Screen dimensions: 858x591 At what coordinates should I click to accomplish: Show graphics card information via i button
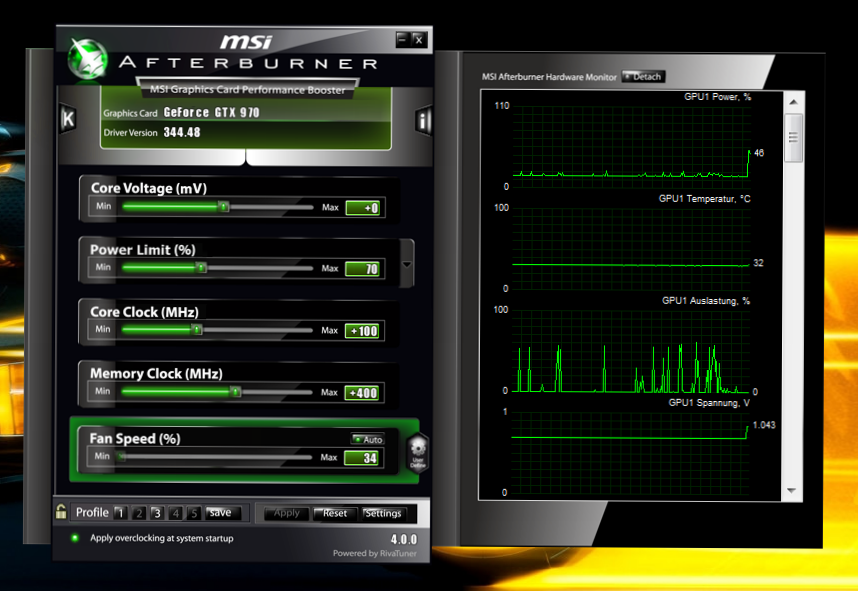pos(424,120)
